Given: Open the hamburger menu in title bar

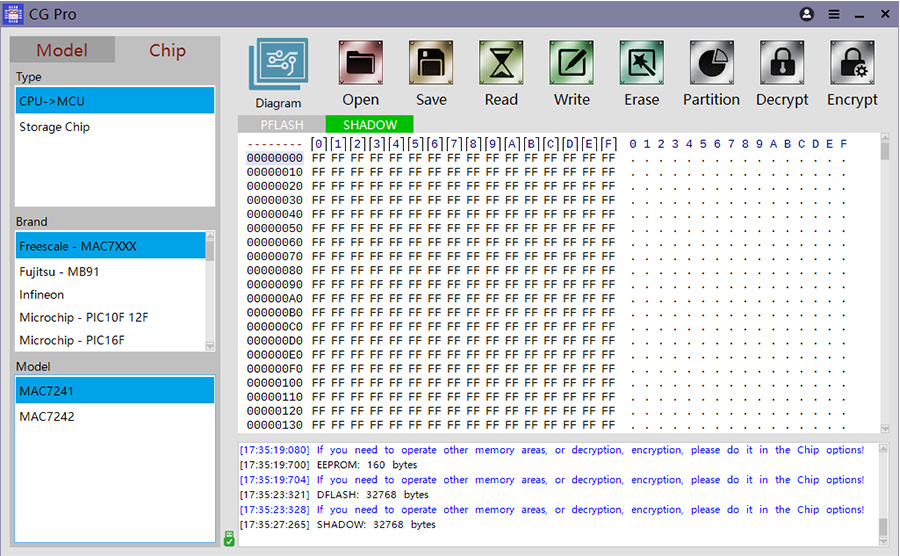Looking at the screenshot, I should point(834,15).
